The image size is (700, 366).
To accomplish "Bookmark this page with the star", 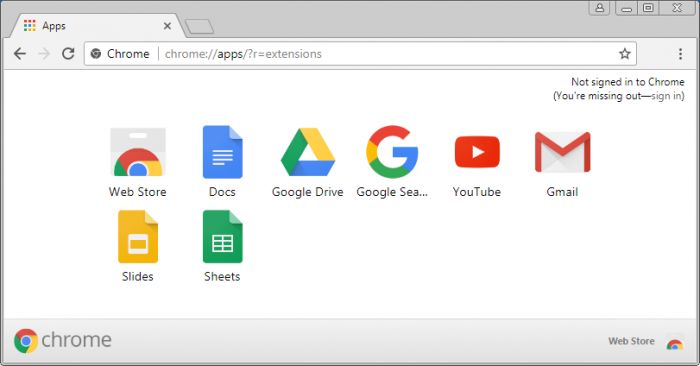I will click(x=625, y=54).
